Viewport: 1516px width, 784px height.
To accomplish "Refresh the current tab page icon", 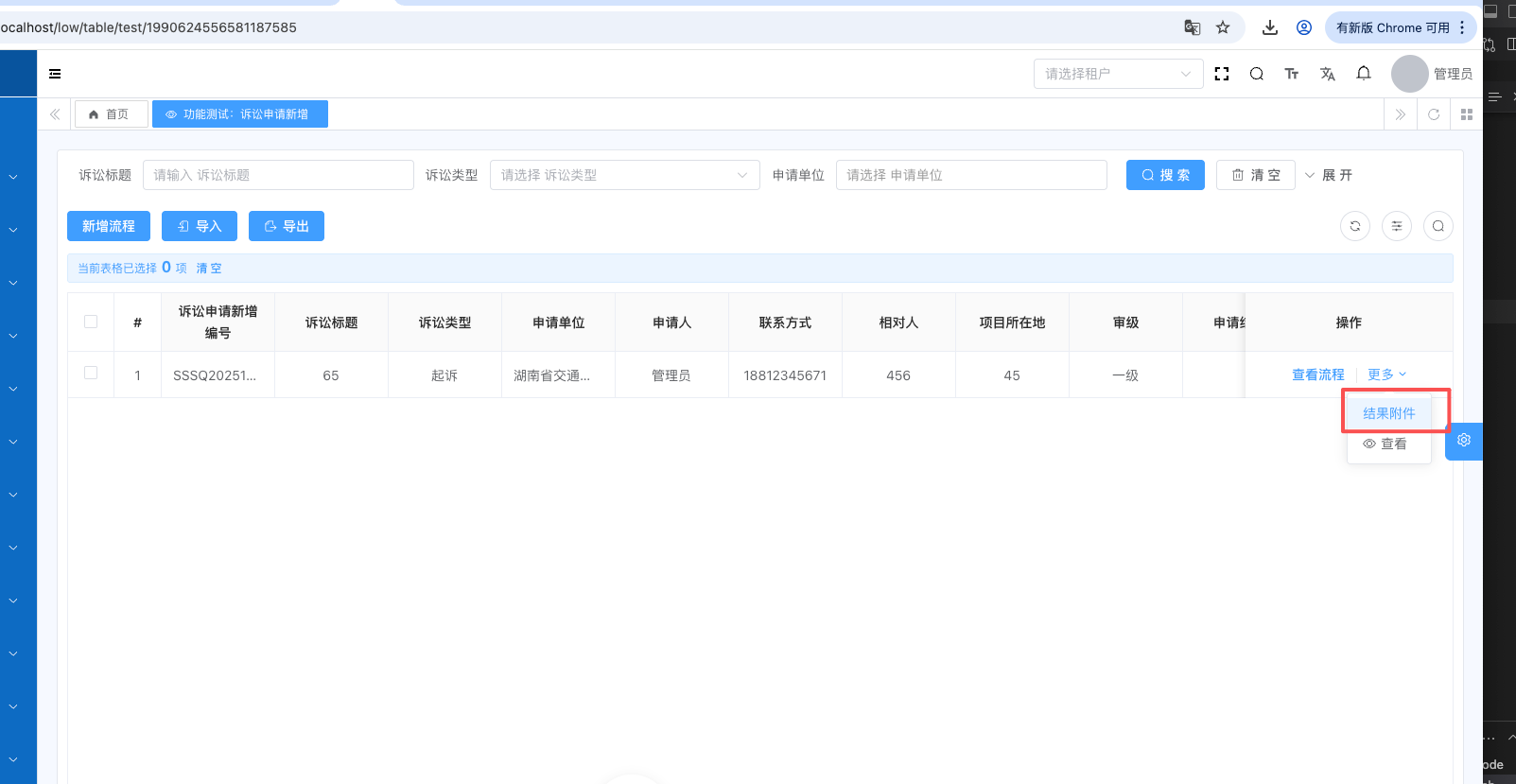I will coord(1434,114).
